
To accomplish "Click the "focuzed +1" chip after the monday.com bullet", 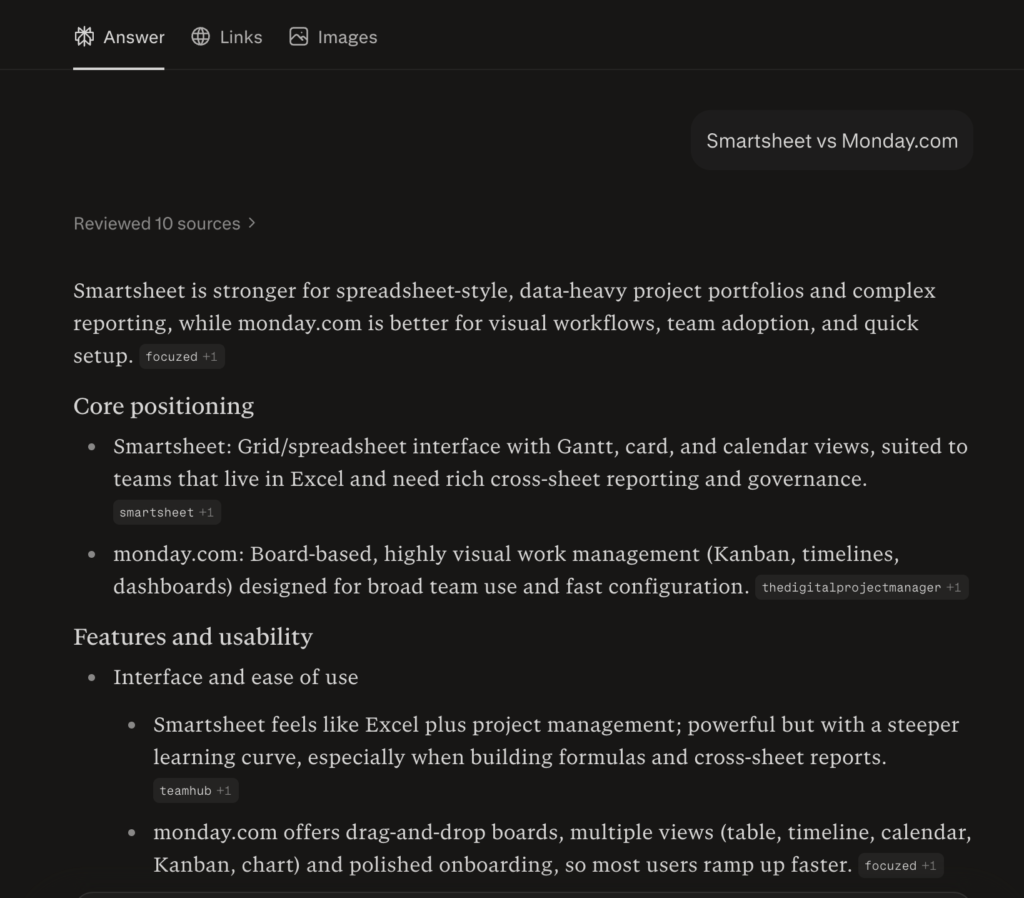I will tap(900, 865).
